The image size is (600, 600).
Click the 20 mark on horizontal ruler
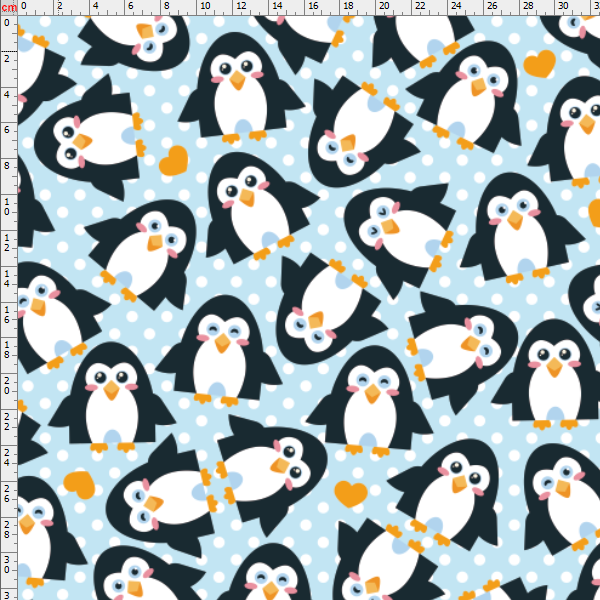point(384,6)
